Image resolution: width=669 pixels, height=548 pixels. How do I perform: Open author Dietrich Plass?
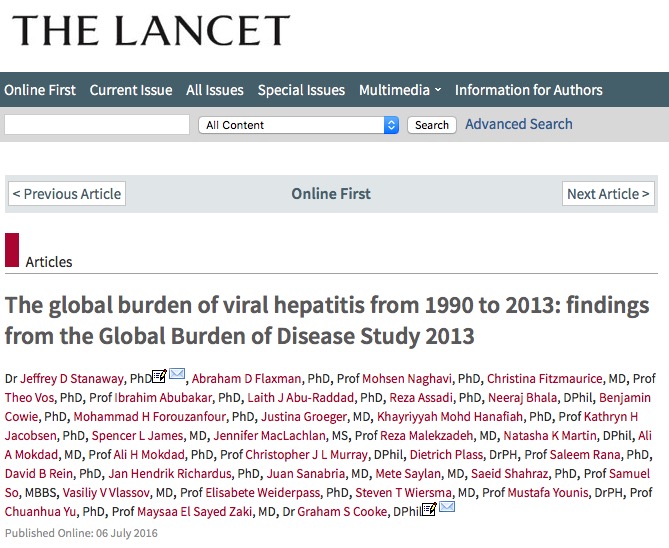pos(446,455)
